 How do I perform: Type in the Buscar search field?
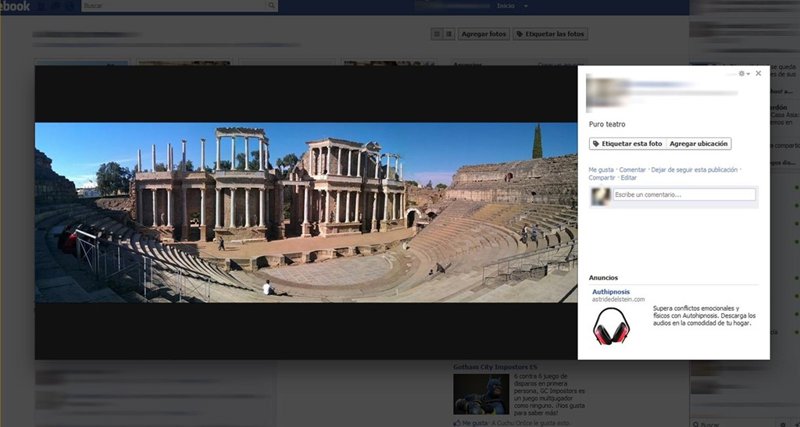pos(170,6)
